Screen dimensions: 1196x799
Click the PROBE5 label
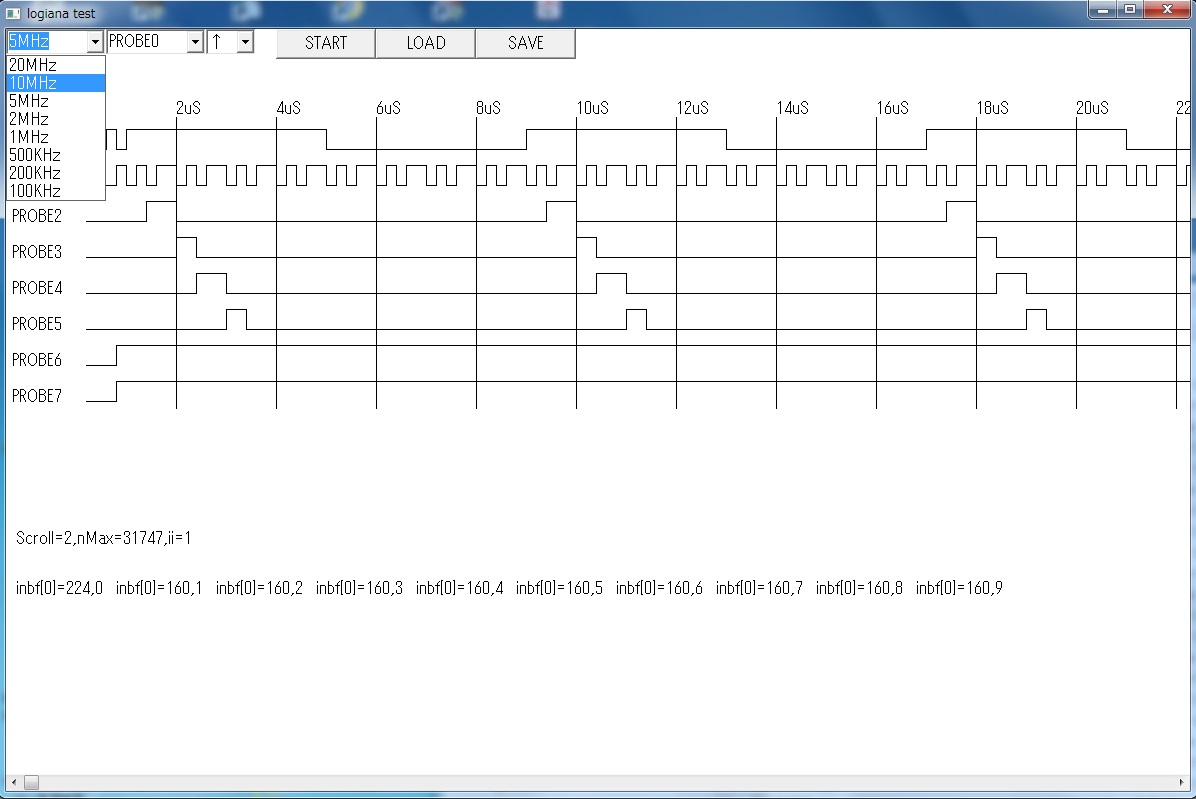[37, 324]
